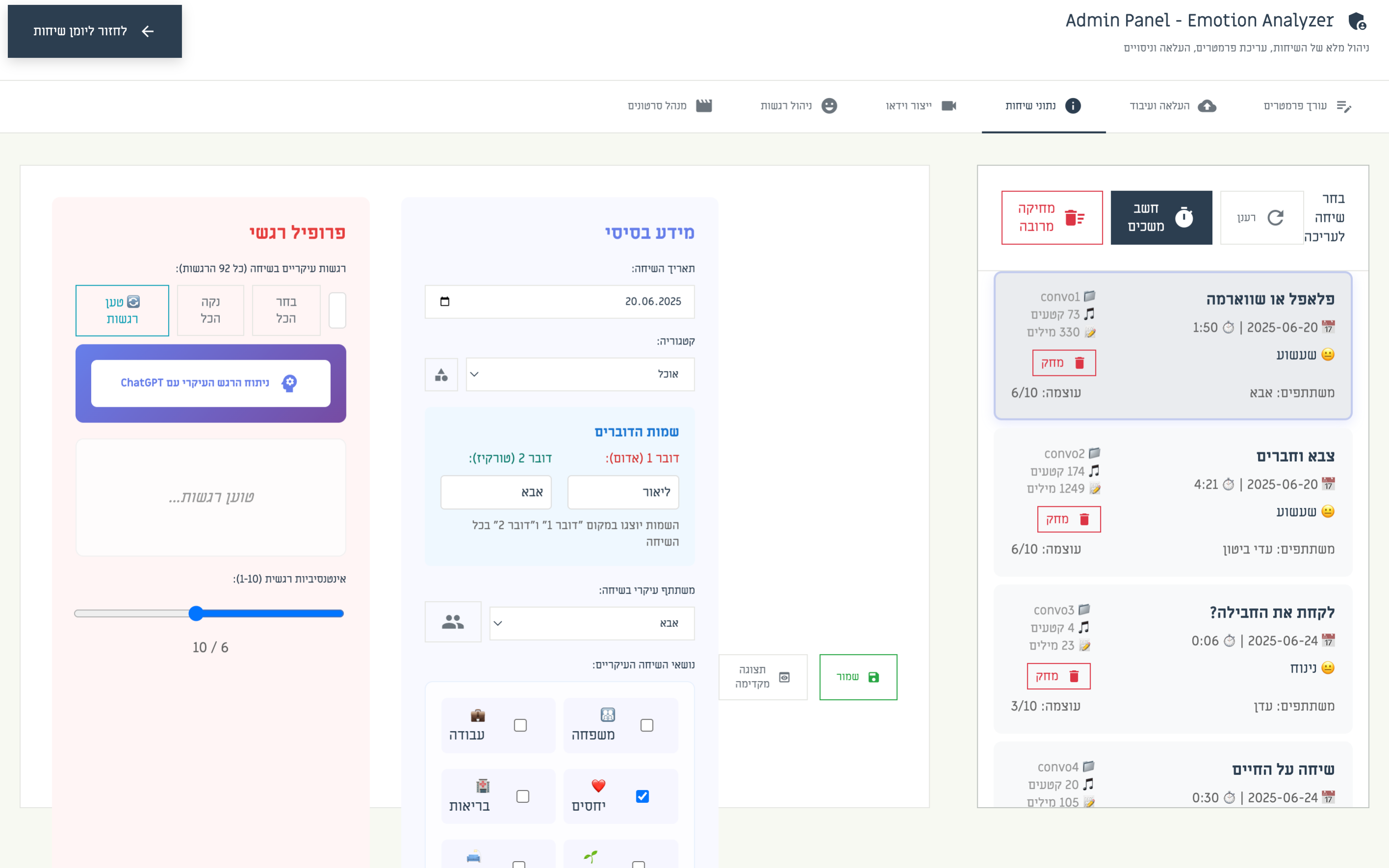Switch to the ייצור וידאו tab
The height and width of the screenshot is (868, 1389).
point(920,106)
